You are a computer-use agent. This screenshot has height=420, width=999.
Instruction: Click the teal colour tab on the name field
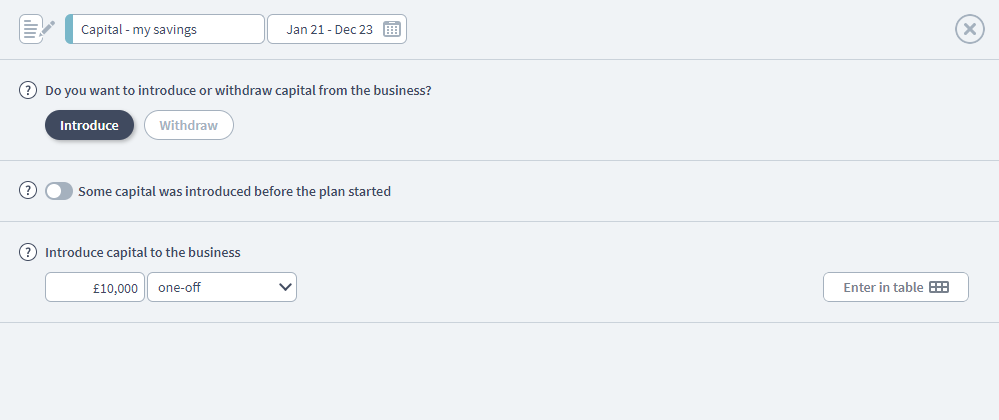pyautogui.click(x=69, y=29)
